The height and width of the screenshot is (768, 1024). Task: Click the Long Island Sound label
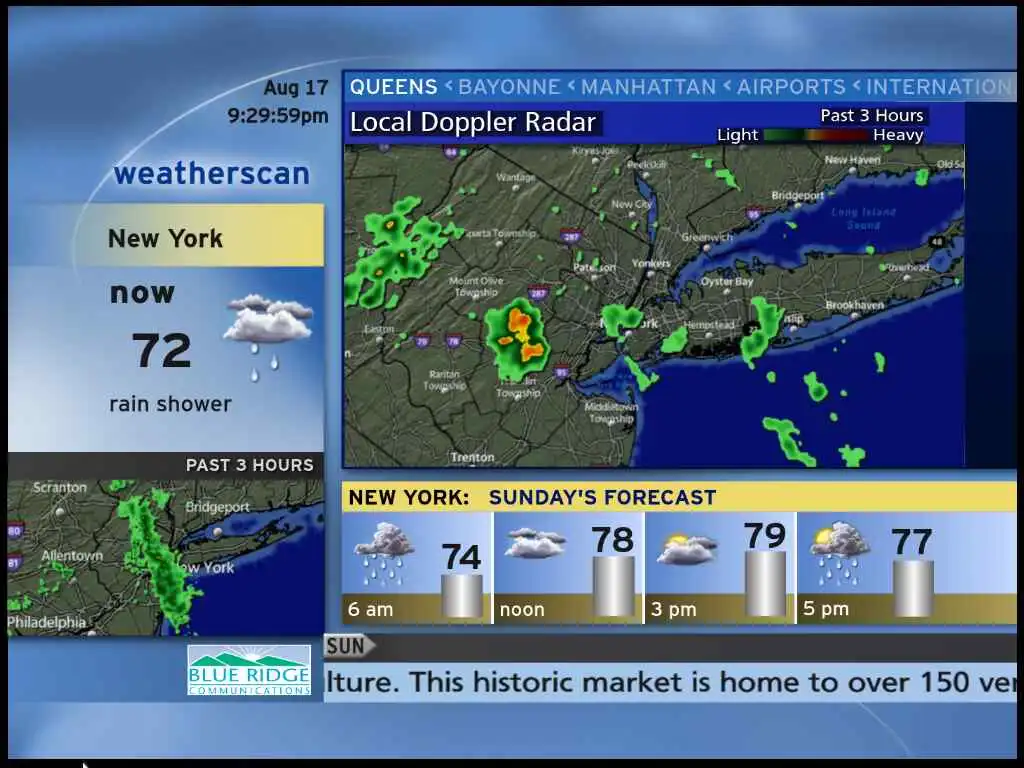(863, 219)
